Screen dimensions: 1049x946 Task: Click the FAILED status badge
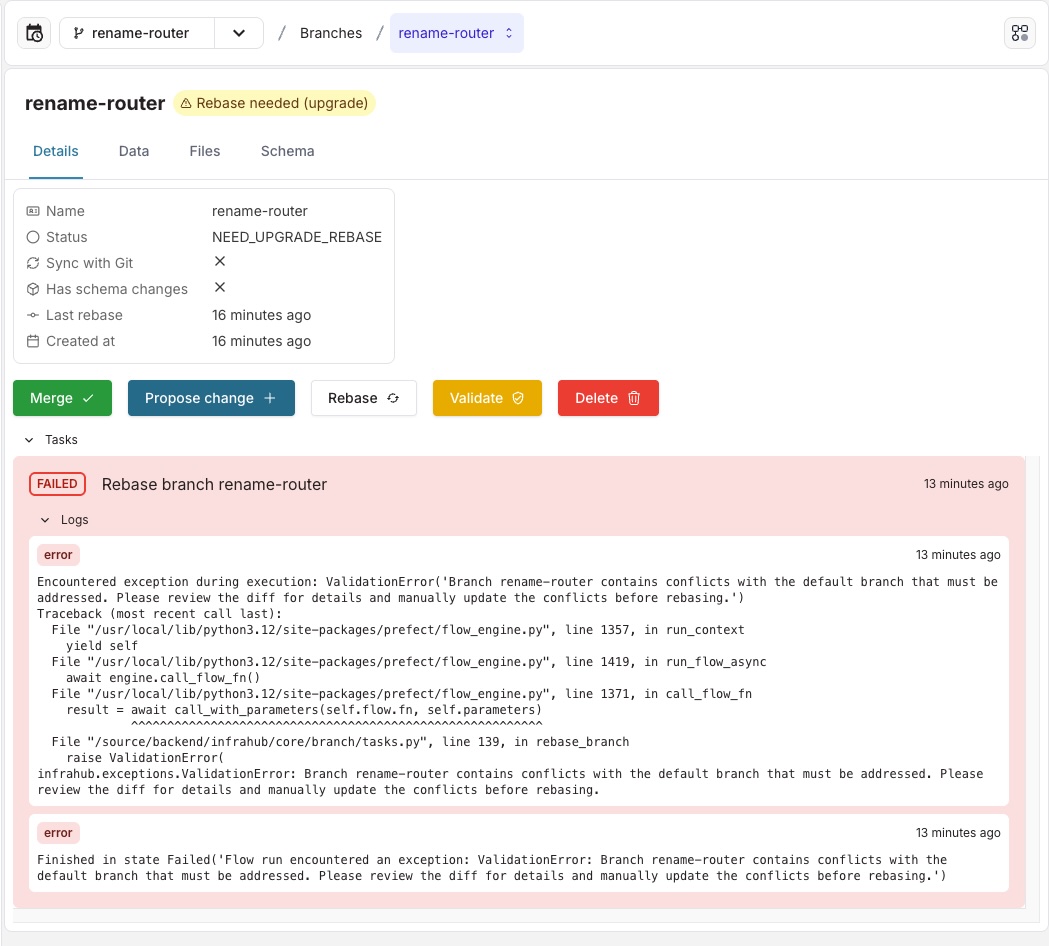pos(57,484)
